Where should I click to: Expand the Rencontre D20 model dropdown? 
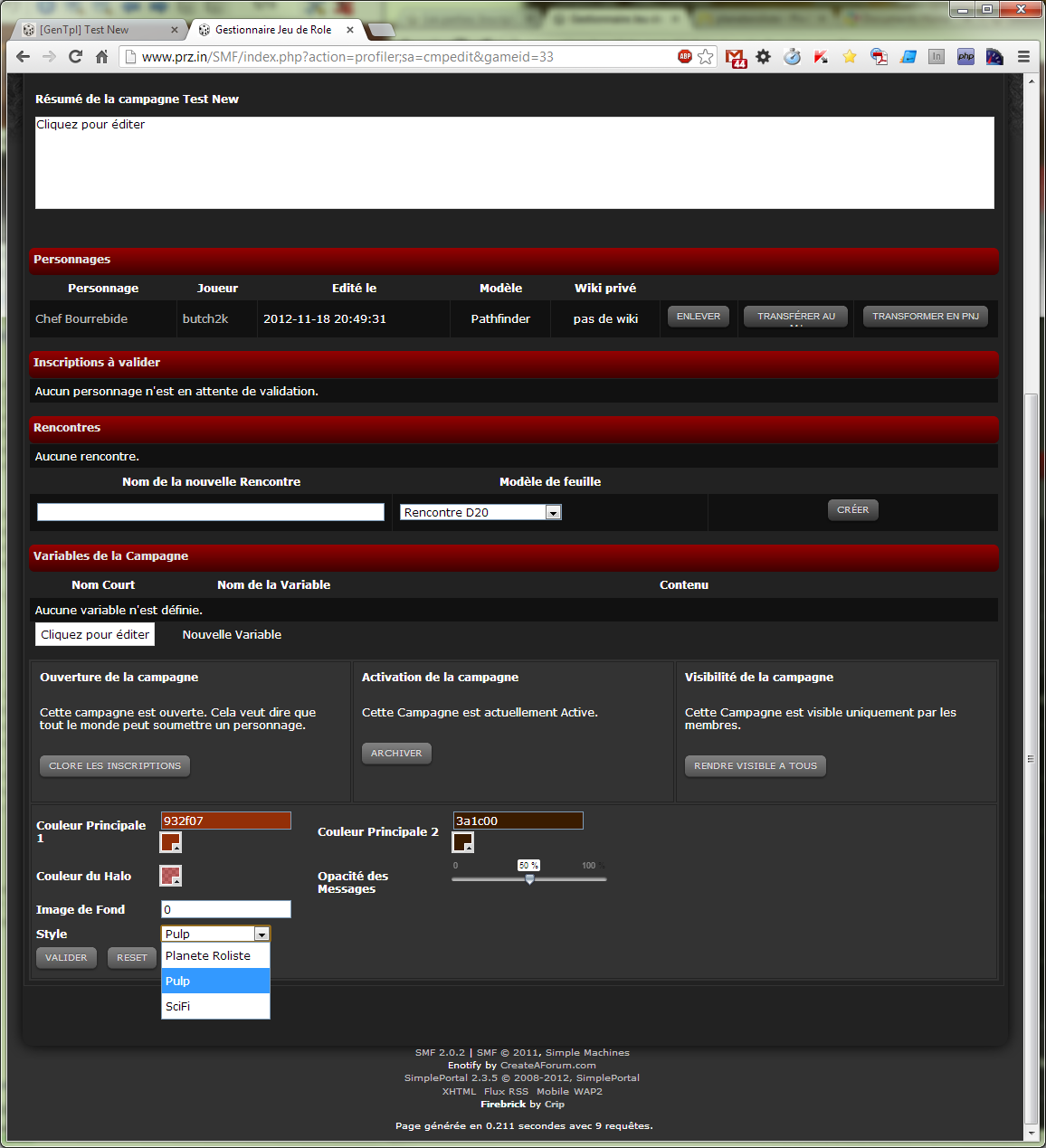coord(552,512)
